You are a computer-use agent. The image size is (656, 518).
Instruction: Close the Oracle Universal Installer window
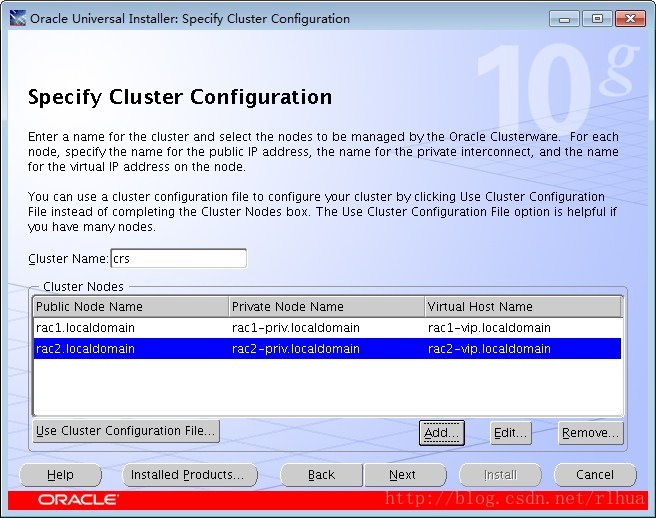(630, 19)
